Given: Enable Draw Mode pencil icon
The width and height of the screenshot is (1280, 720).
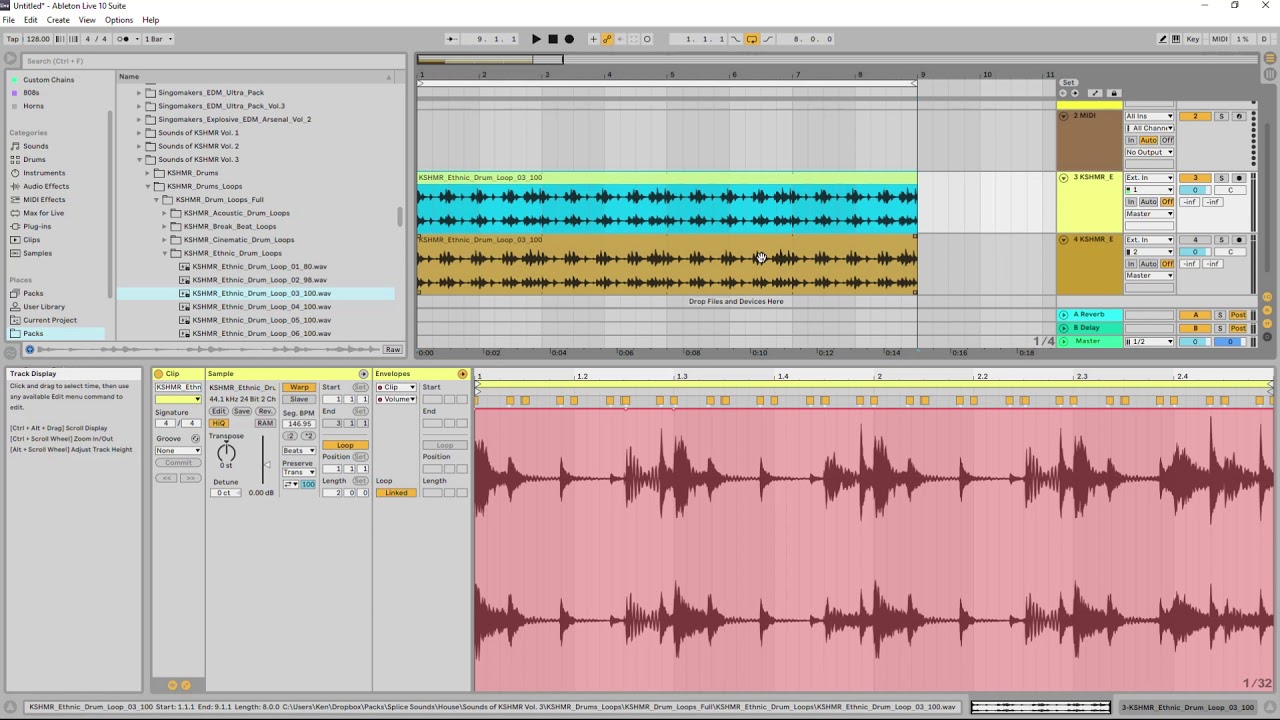Looking at the screenshot, I should [1162, 39].
